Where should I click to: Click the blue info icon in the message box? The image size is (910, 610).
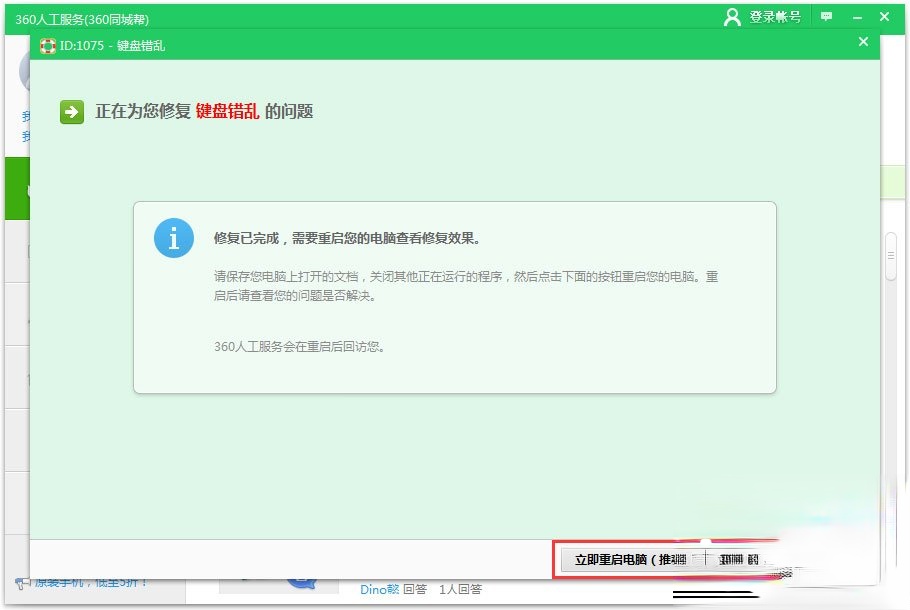(173, 238)
